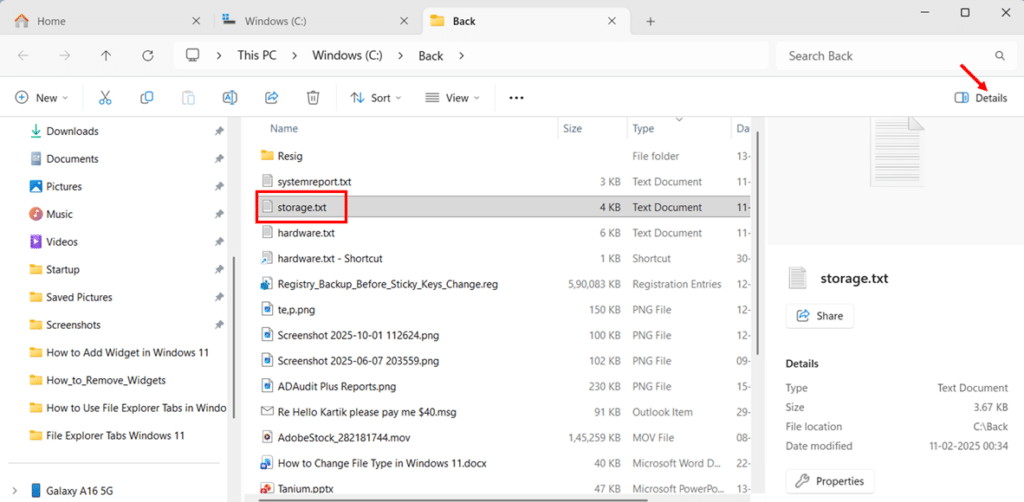Click the Rename icon in the toolbar

point(230,98)
